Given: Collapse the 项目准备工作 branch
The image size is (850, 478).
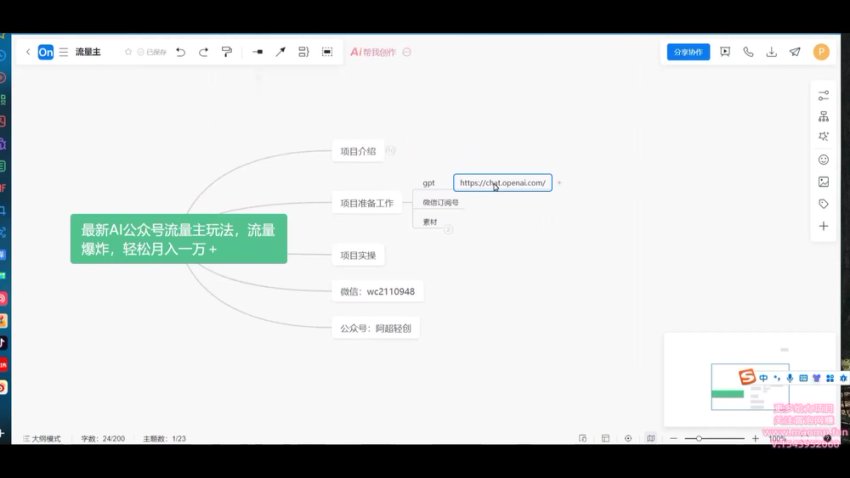Looking at the screenshot, I should [x=403, y=203].
